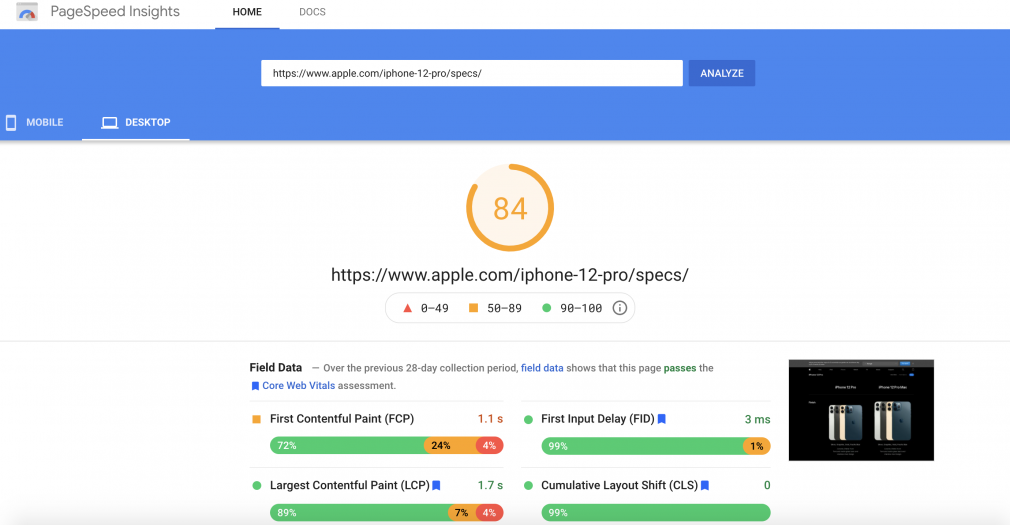Click the PageSpeed Insights logo icon

(27, 12)
